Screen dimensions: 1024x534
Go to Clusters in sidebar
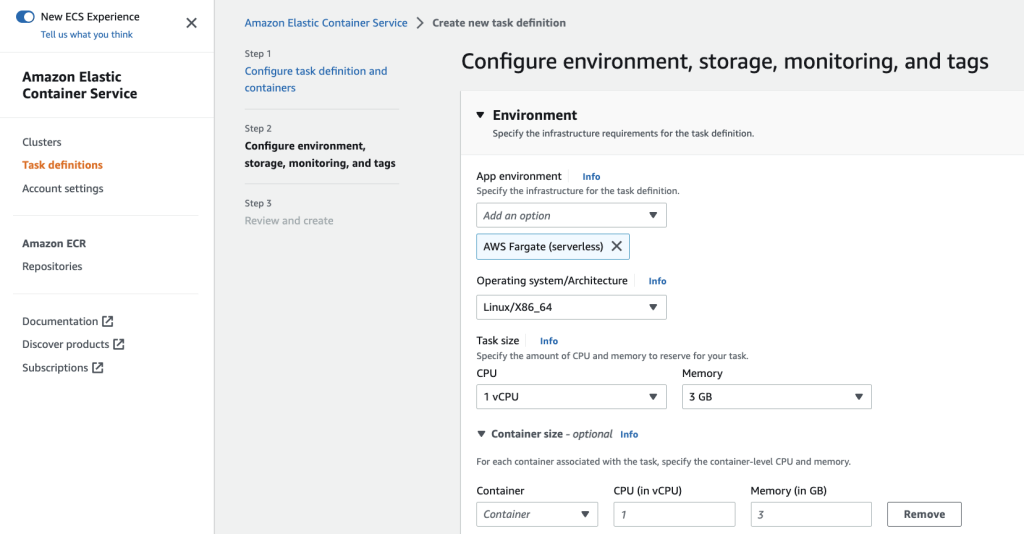[42, 142]
